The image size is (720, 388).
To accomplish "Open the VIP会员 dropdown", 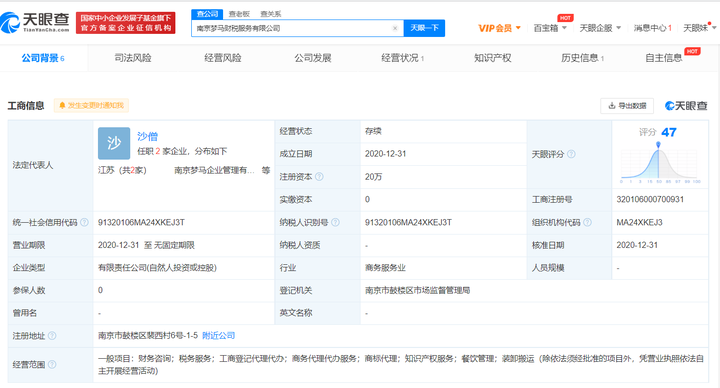I will point(499,28).
